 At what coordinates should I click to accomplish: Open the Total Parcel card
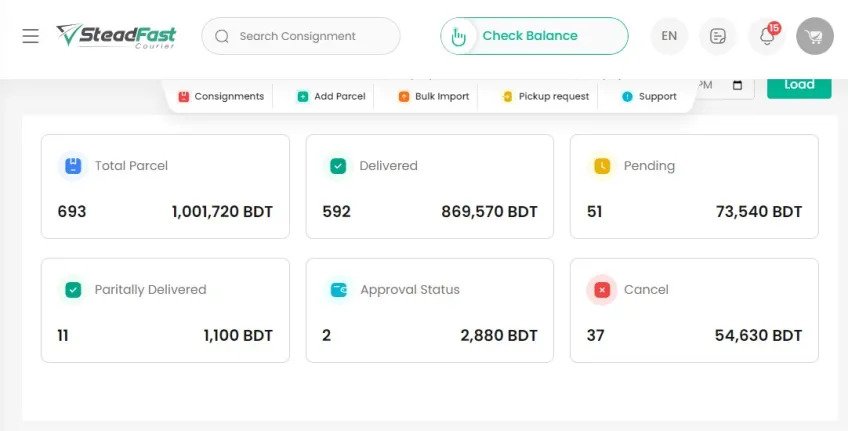click(165, 186)
